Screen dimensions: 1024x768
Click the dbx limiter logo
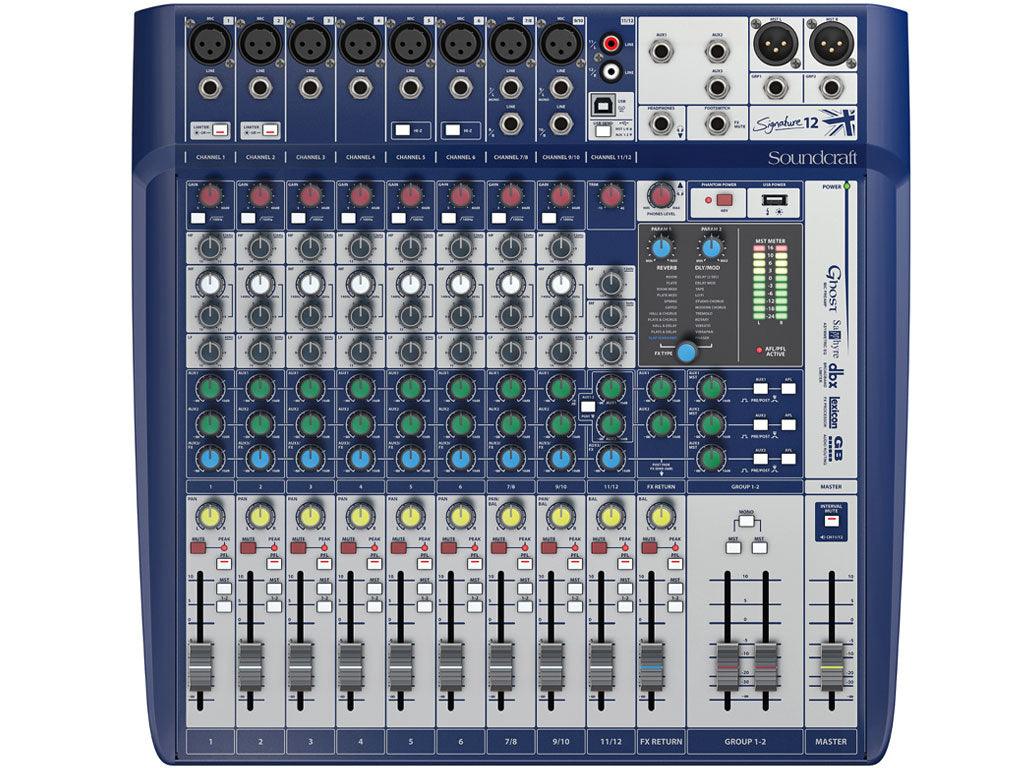point(836,375)
